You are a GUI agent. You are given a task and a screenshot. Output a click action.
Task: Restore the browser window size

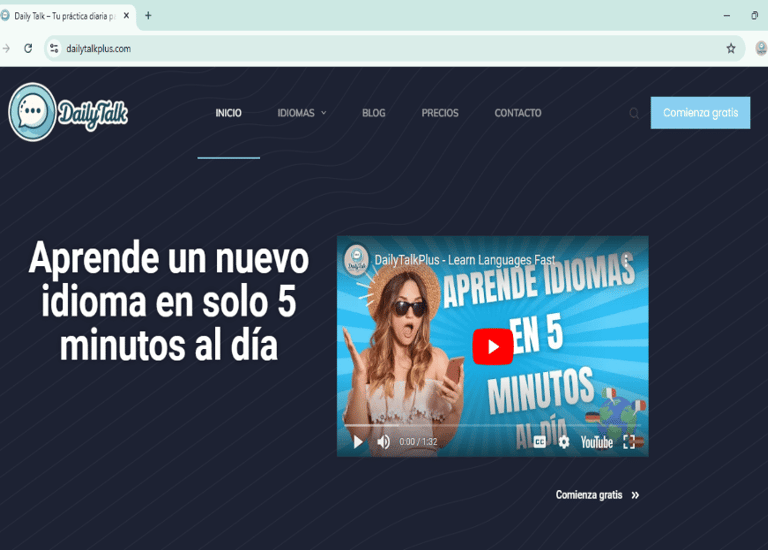pyautogui.click(x=755, y=16)
